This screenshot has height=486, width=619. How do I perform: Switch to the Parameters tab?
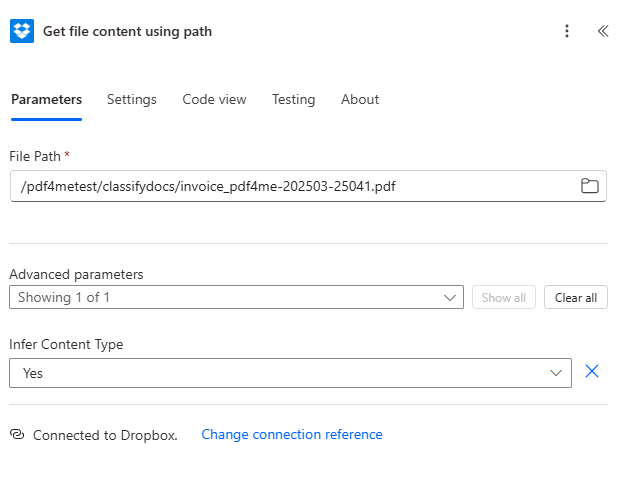pyautogui.click(x=46, y=100)
